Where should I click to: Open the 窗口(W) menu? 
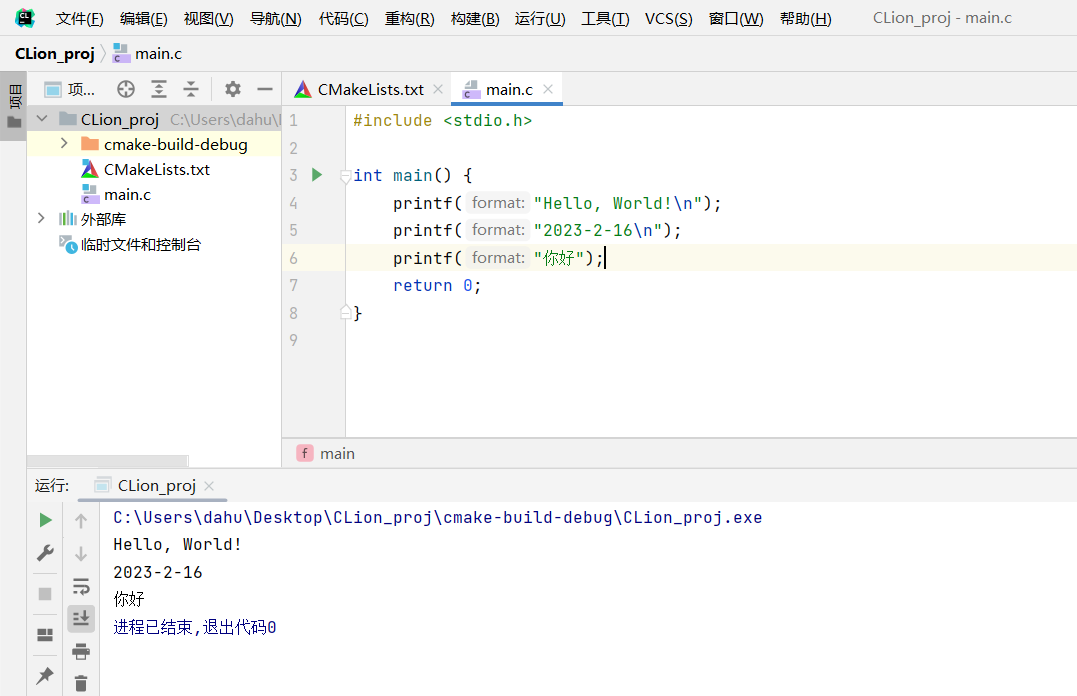tap(736, 19)
